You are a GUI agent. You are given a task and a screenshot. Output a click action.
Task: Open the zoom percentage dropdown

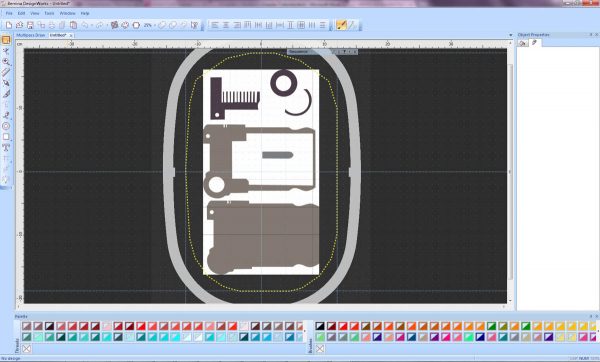(x=154, y=25)
